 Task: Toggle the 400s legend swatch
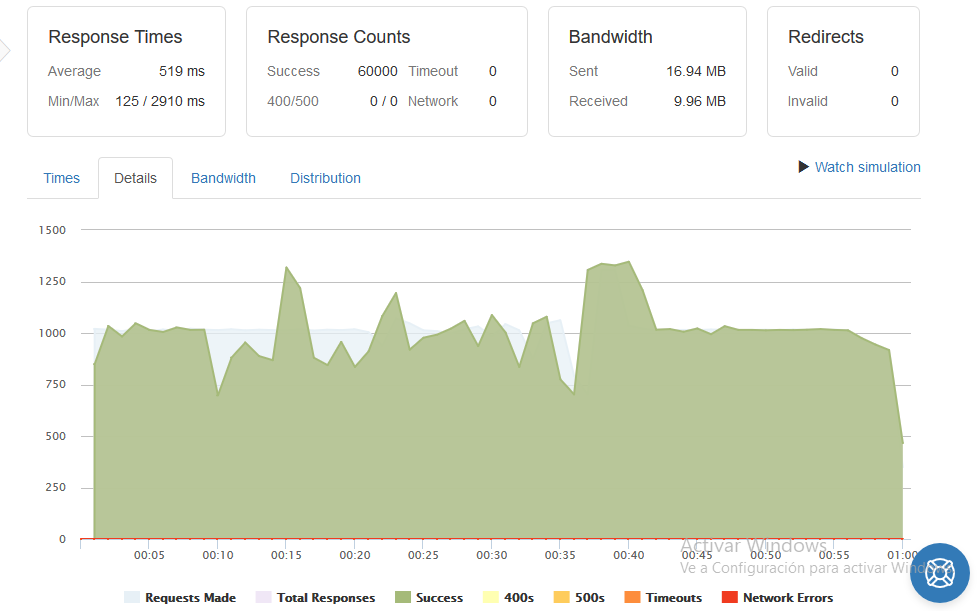pyautogui.click(x=491, y=597)
